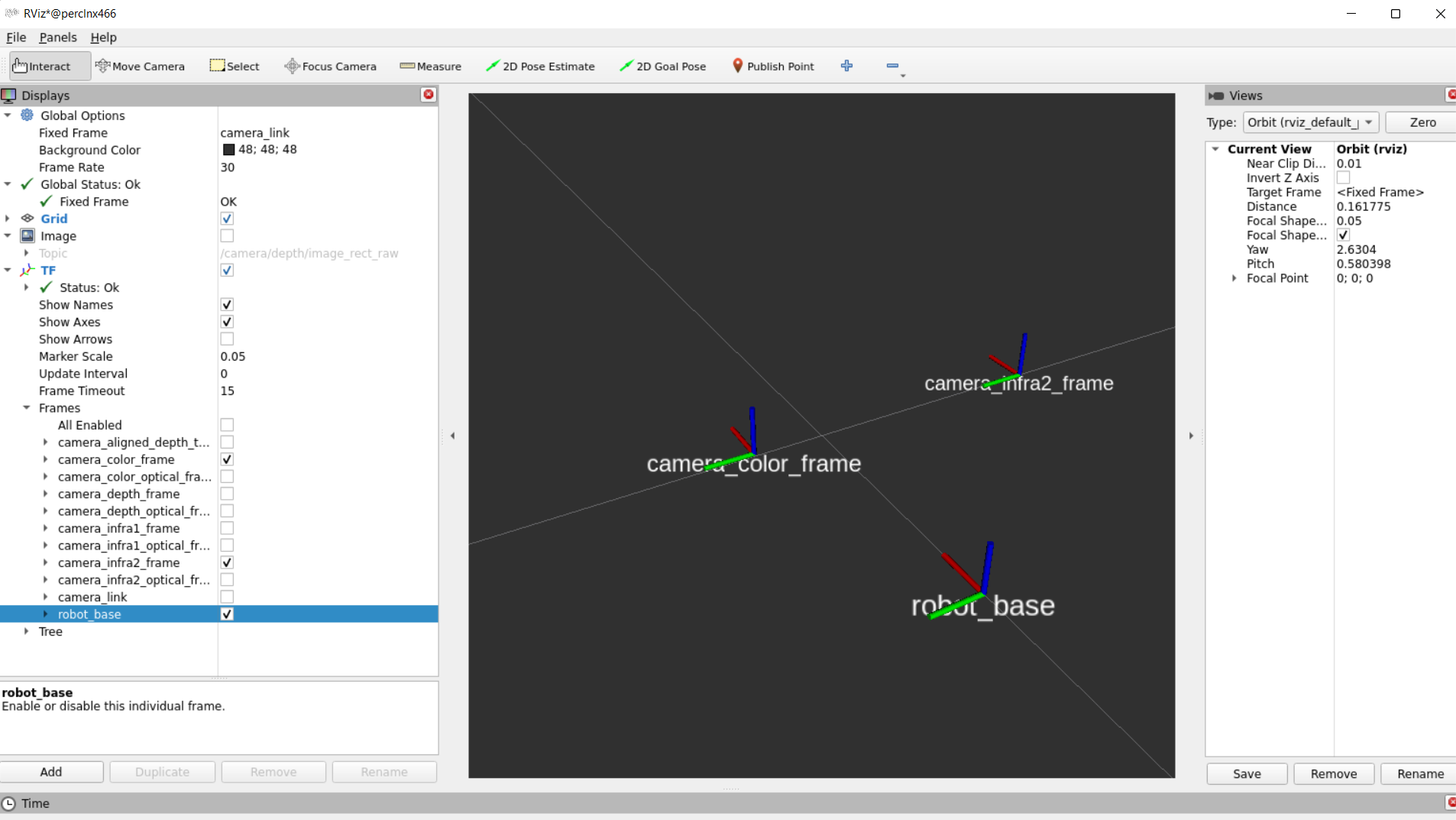Toggle the TF display checkbox
This screenshot has width=1456, height=820.
[227, 271]
